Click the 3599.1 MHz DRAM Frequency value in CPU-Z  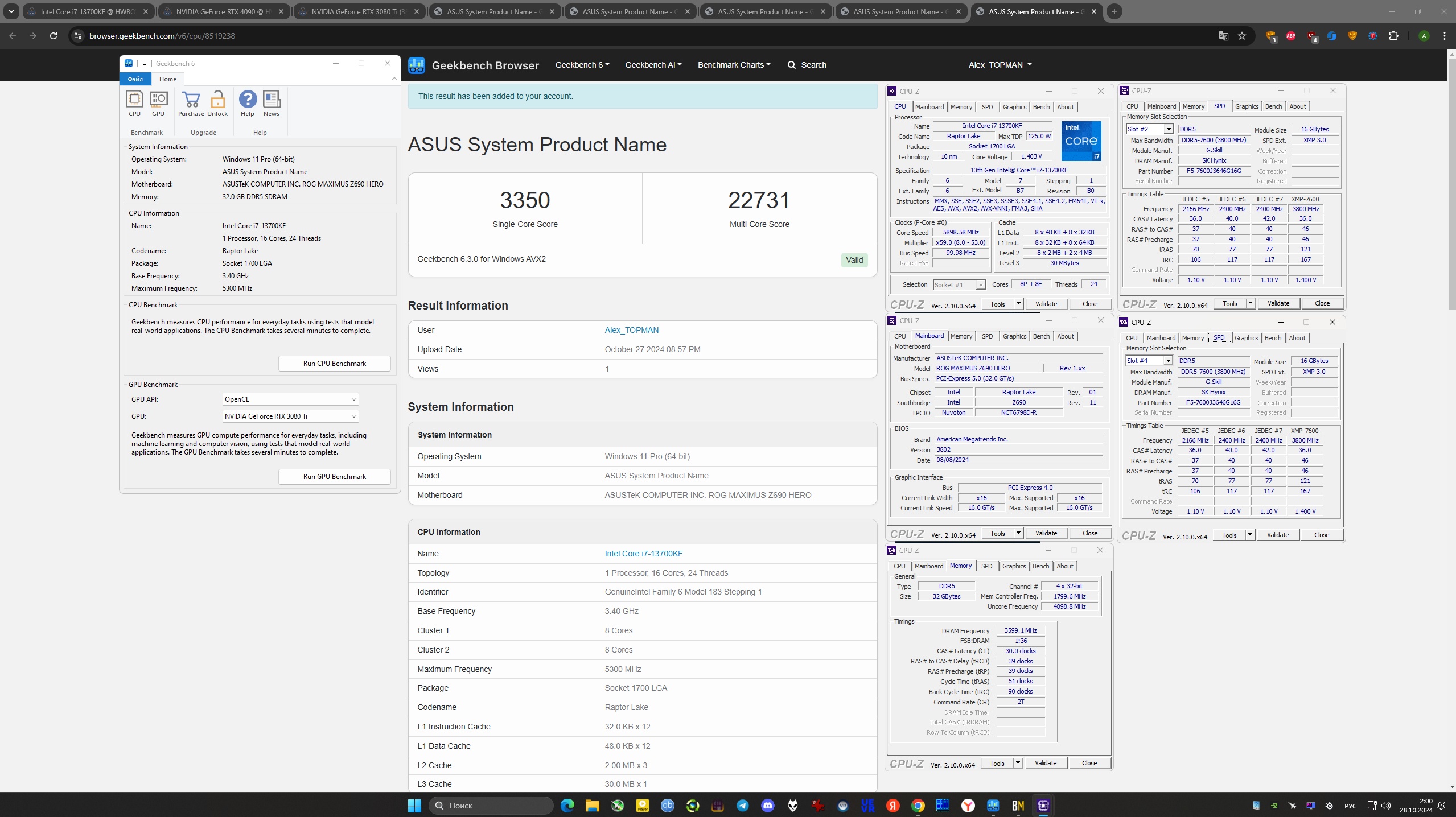1021,631
